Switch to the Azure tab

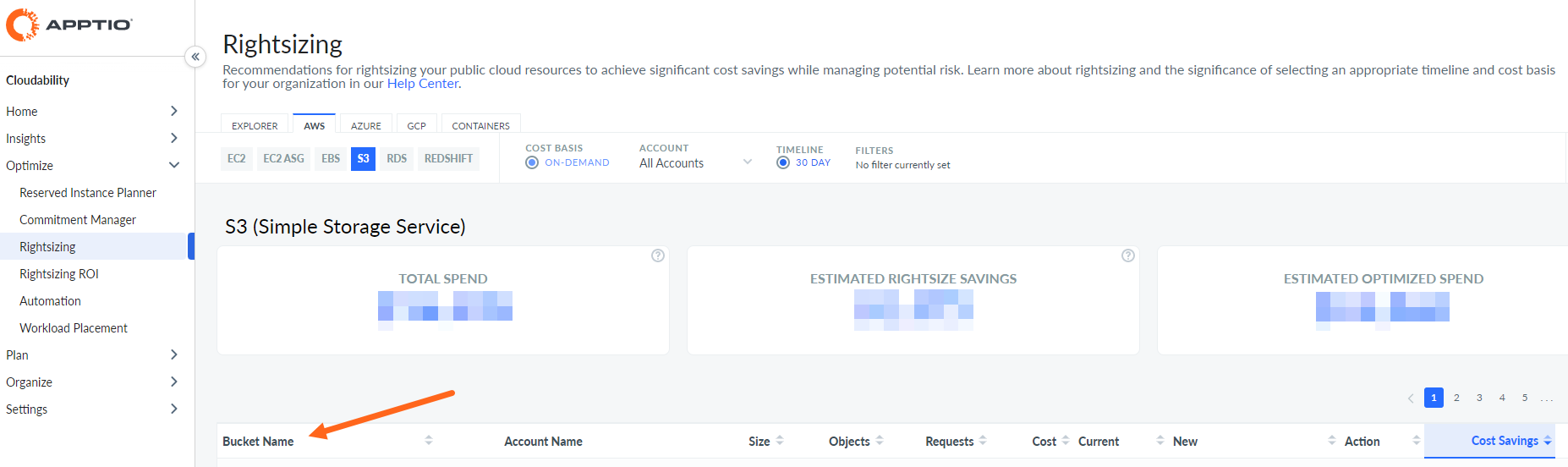(366, 124)
